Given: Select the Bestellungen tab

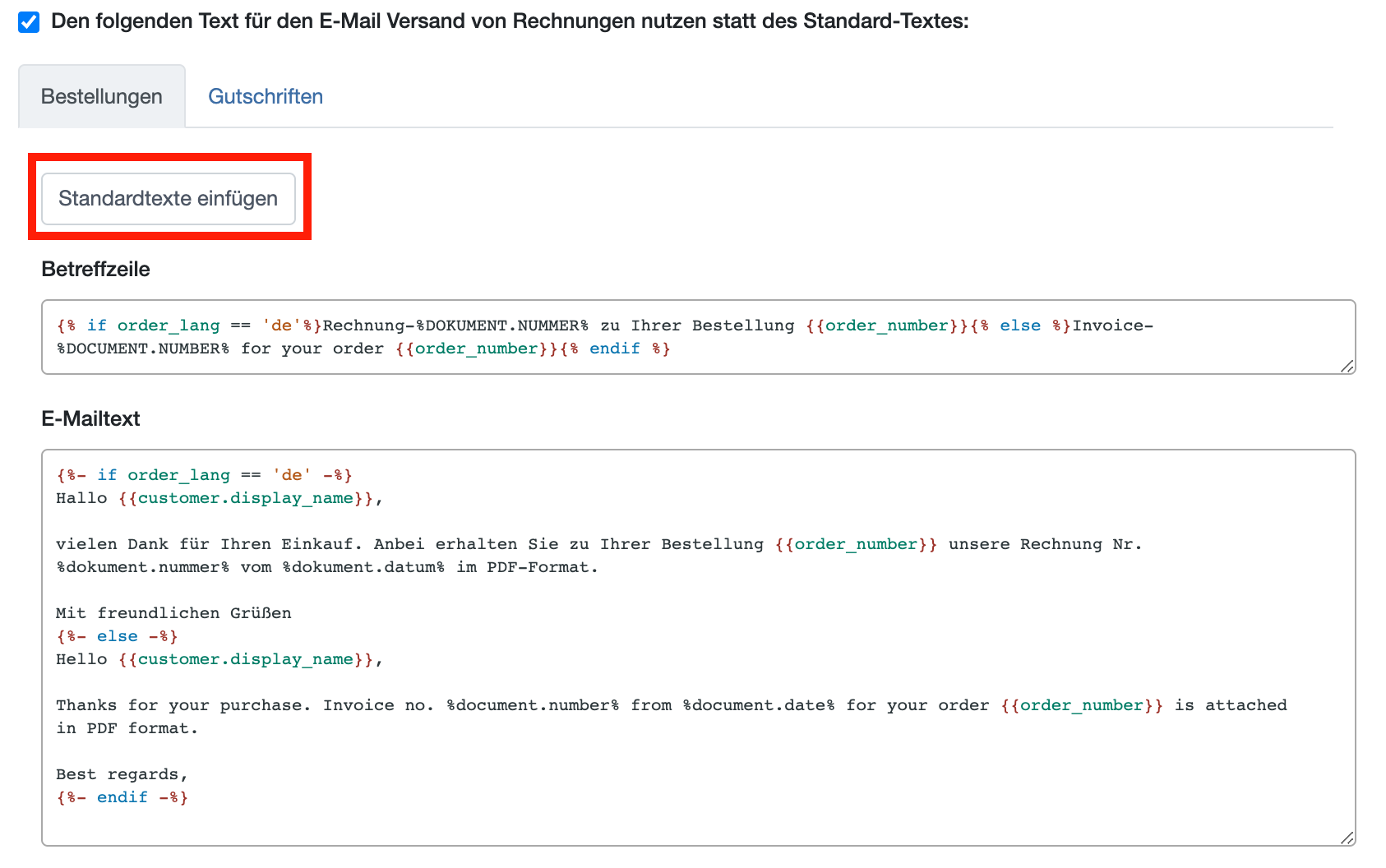Looking at the screenshot, I should pos(102,97).
